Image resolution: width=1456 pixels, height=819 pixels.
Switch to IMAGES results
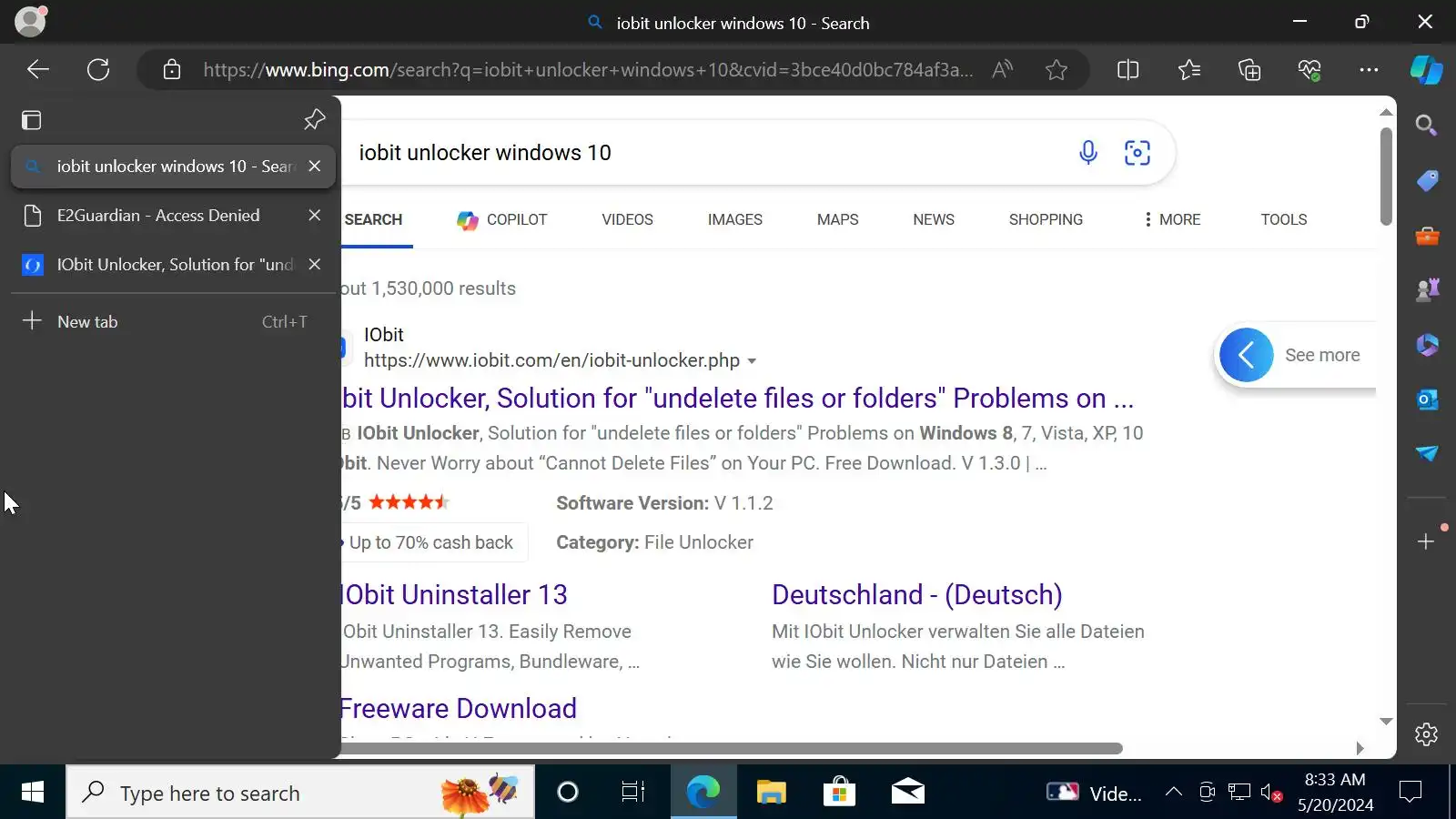point(735,219)
